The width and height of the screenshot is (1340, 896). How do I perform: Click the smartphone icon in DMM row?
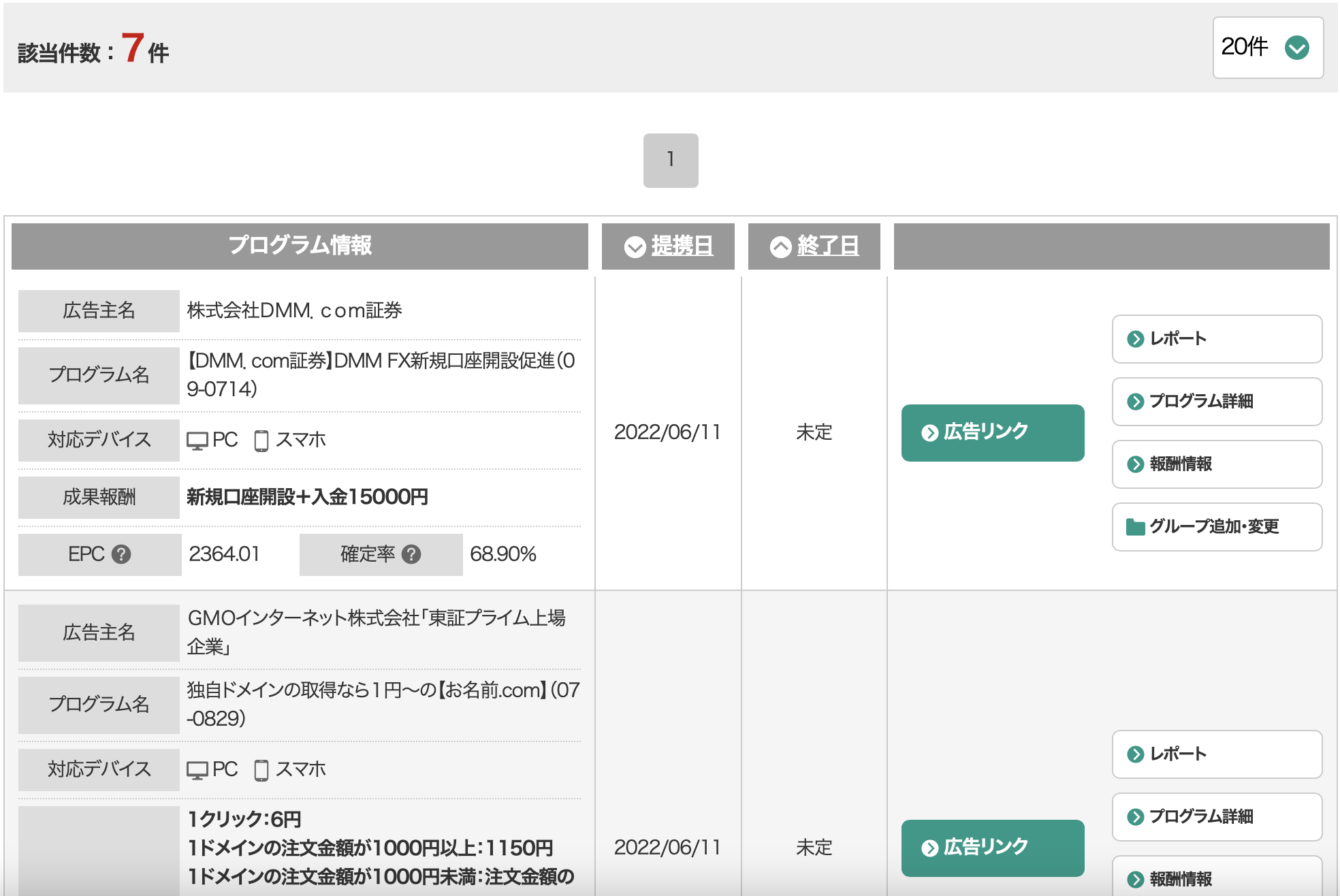(x=261, y=441)
